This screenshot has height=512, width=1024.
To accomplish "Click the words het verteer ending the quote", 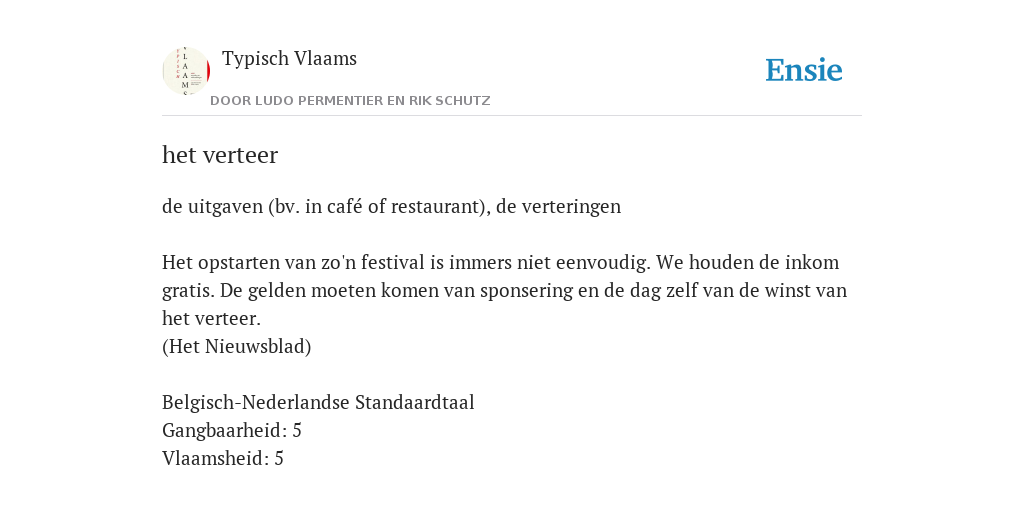I will coord(211,319).
